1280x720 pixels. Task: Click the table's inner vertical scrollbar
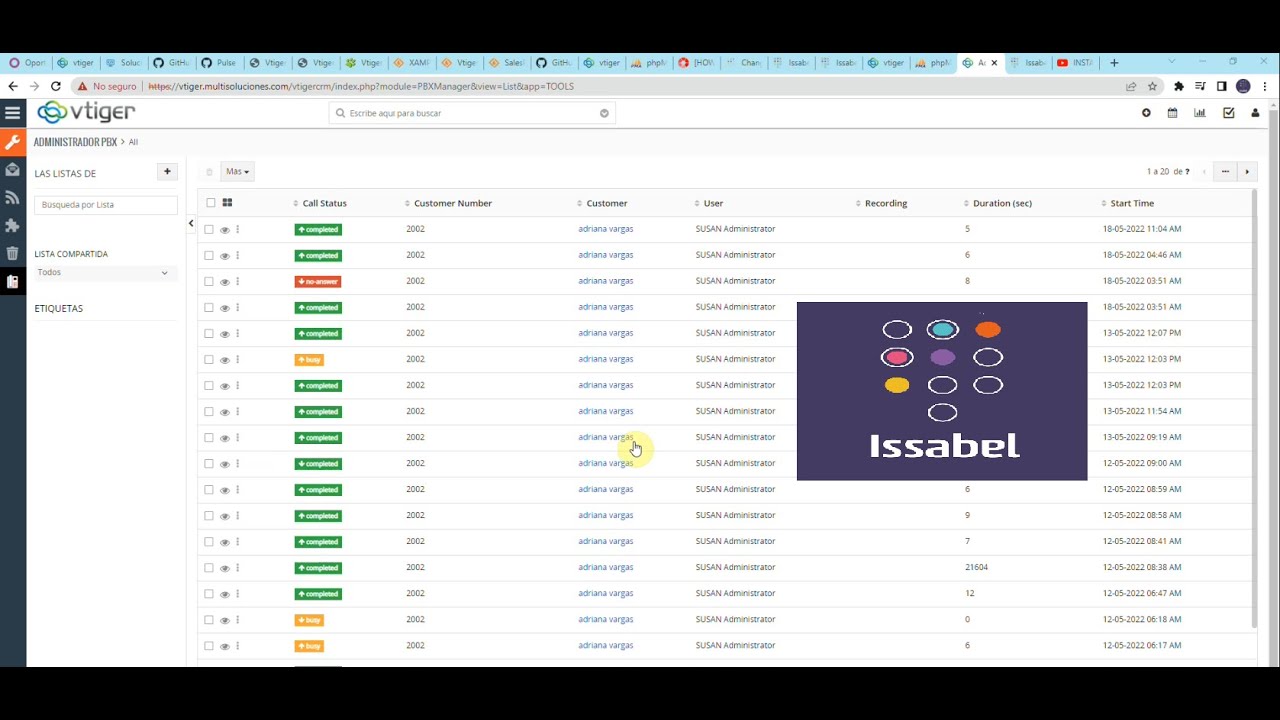(x=1254, y=408)
